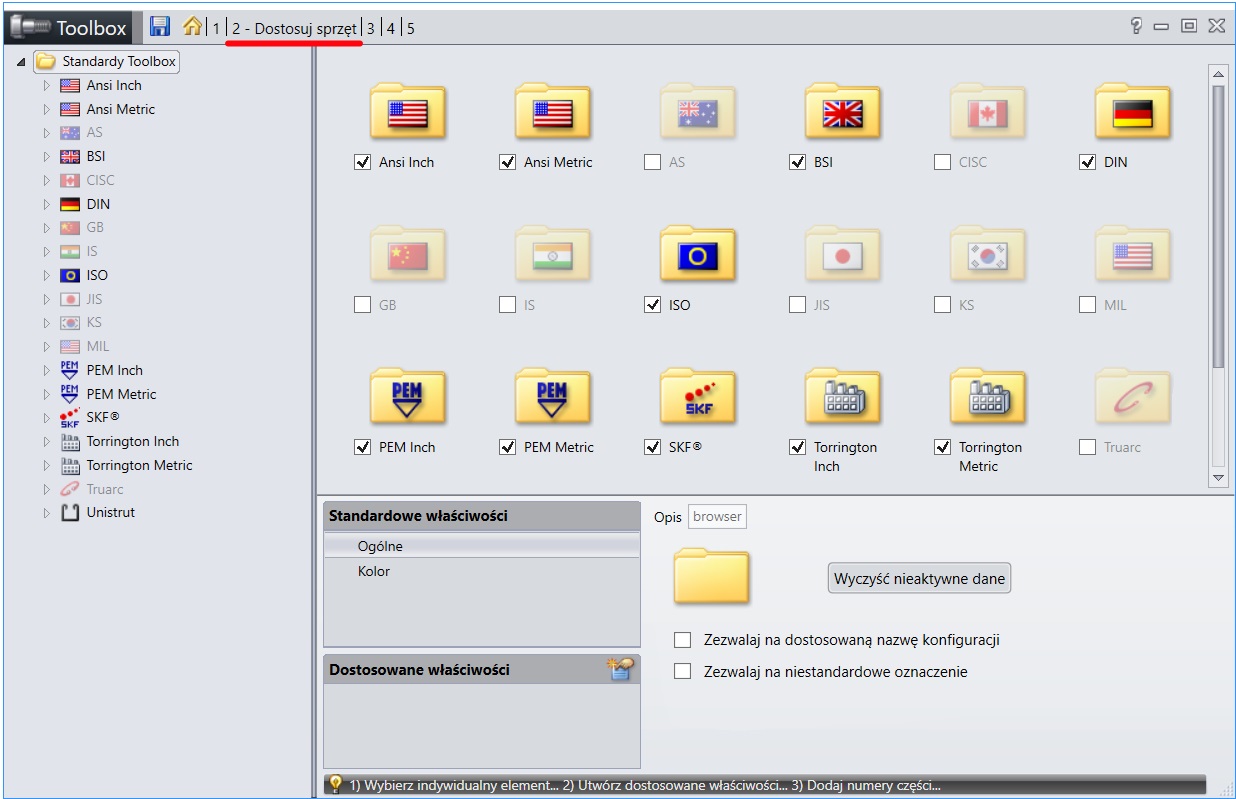Viewport: 1236px width, 799px height.
Task: Go to step 4 tab
Action: point(391,28)
